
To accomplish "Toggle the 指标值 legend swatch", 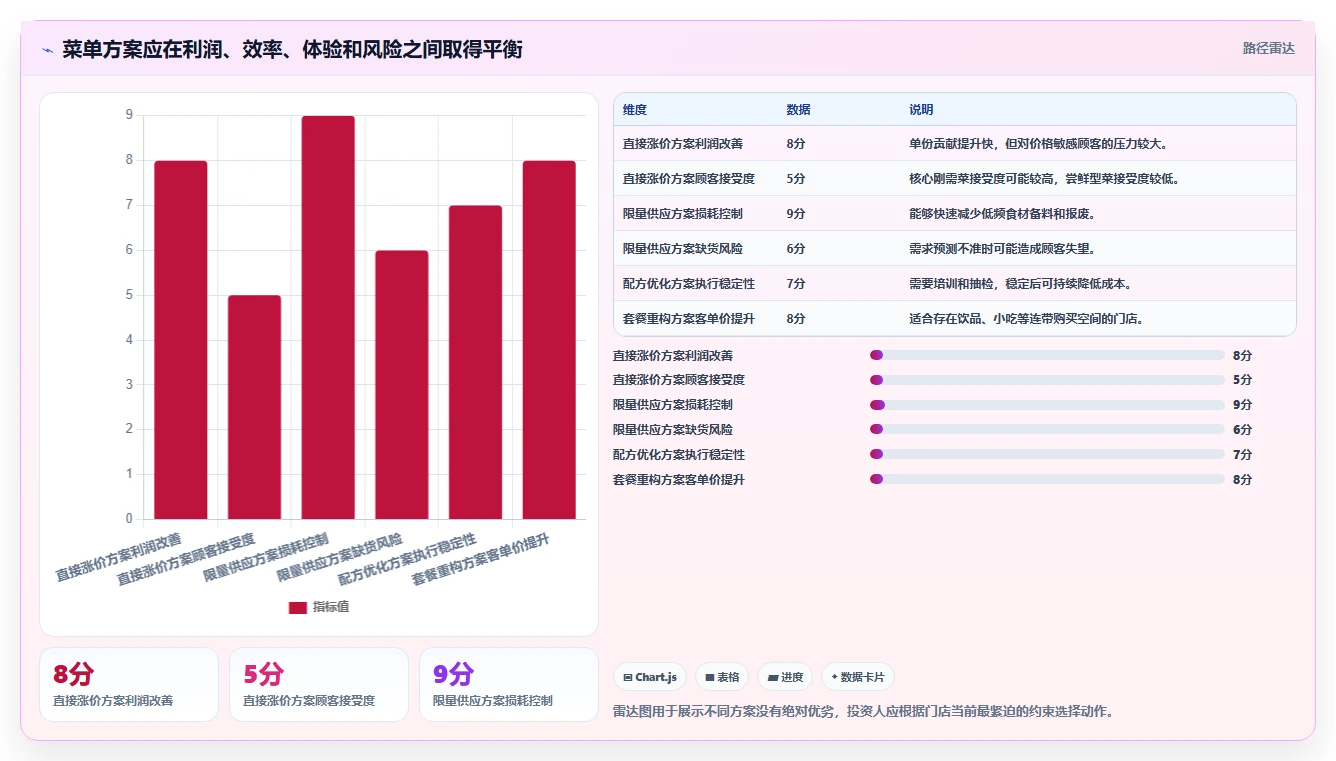I will (298, 607).
